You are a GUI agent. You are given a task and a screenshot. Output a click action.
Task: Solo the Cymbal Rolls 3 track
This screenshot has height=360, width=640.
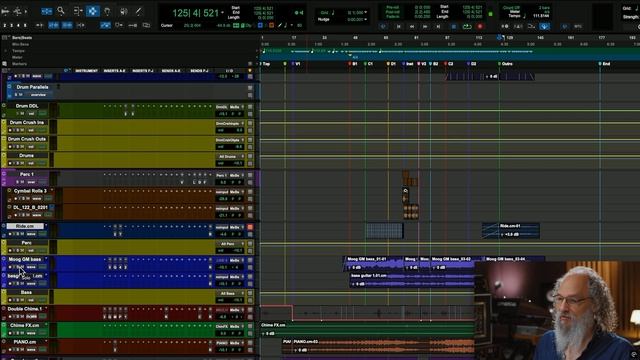(23, 198)
